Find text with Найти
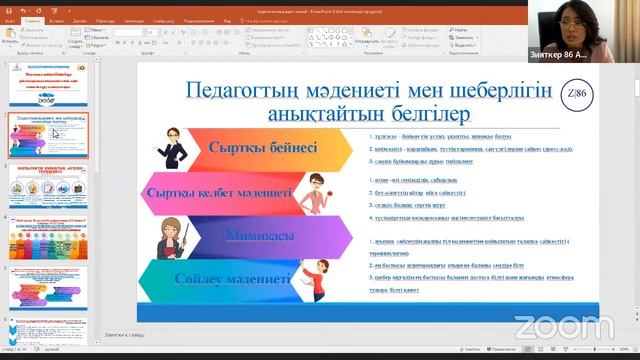Image resolution: width=640 pixels, height=360 pixels. coord(458,30)
